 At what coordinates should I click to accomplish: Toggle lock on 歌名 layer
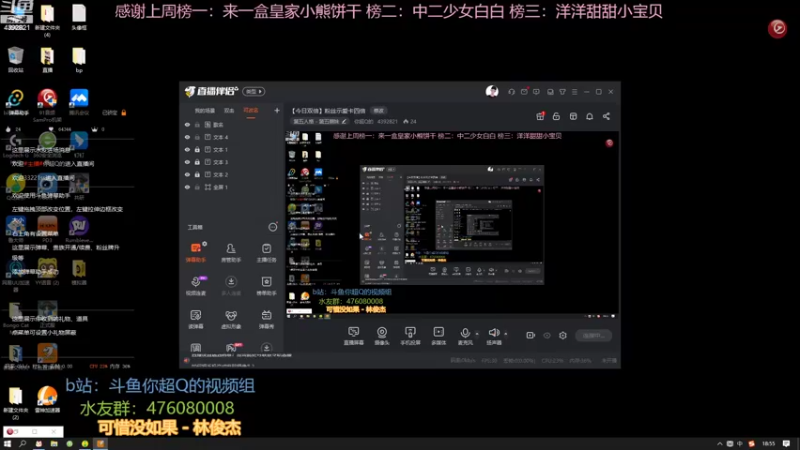(x=197, y=124)
